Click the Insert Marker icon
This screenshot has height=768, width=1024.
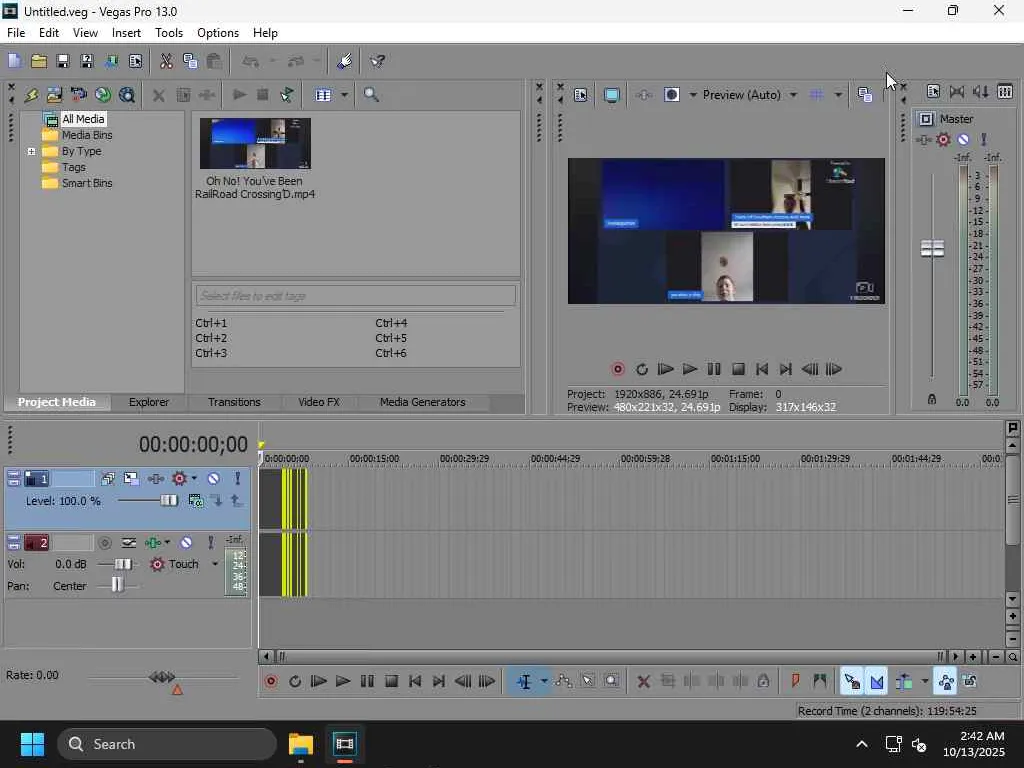795,682
